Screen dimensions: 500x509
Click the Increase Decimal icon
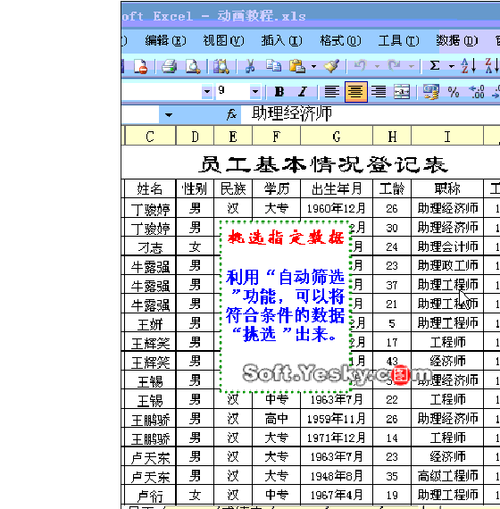click(477, 92)
